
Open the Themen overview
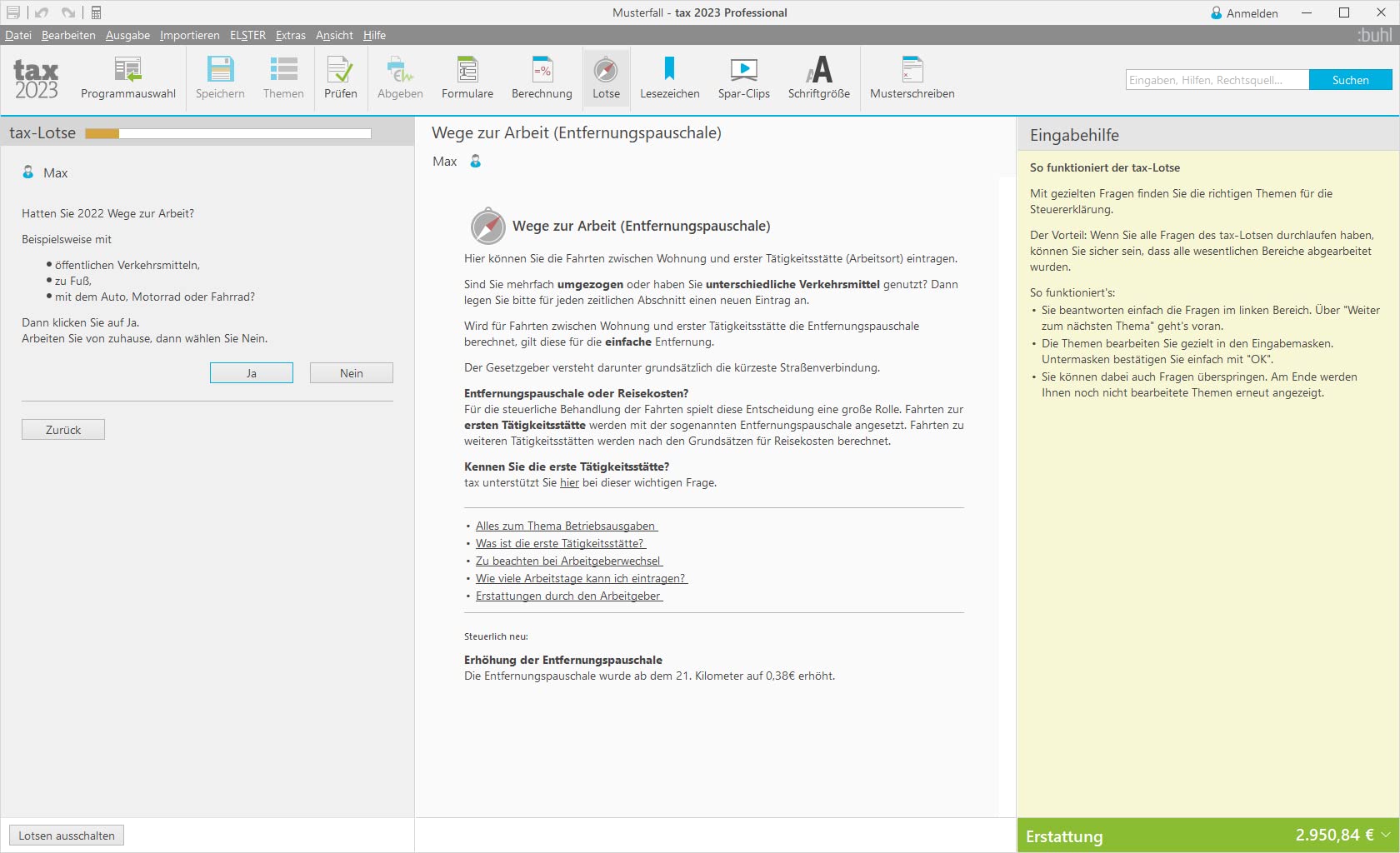click(x=283, y=78)
